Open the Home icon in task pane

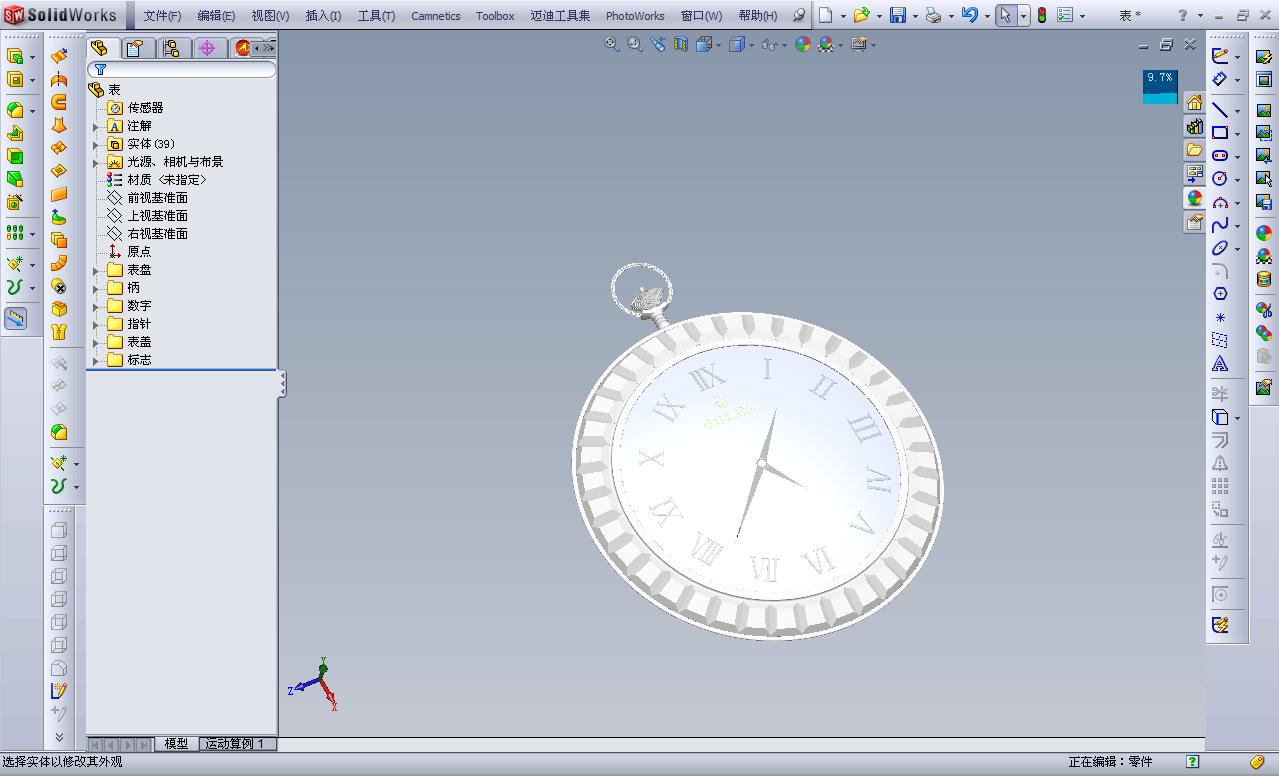(1194, 103)
